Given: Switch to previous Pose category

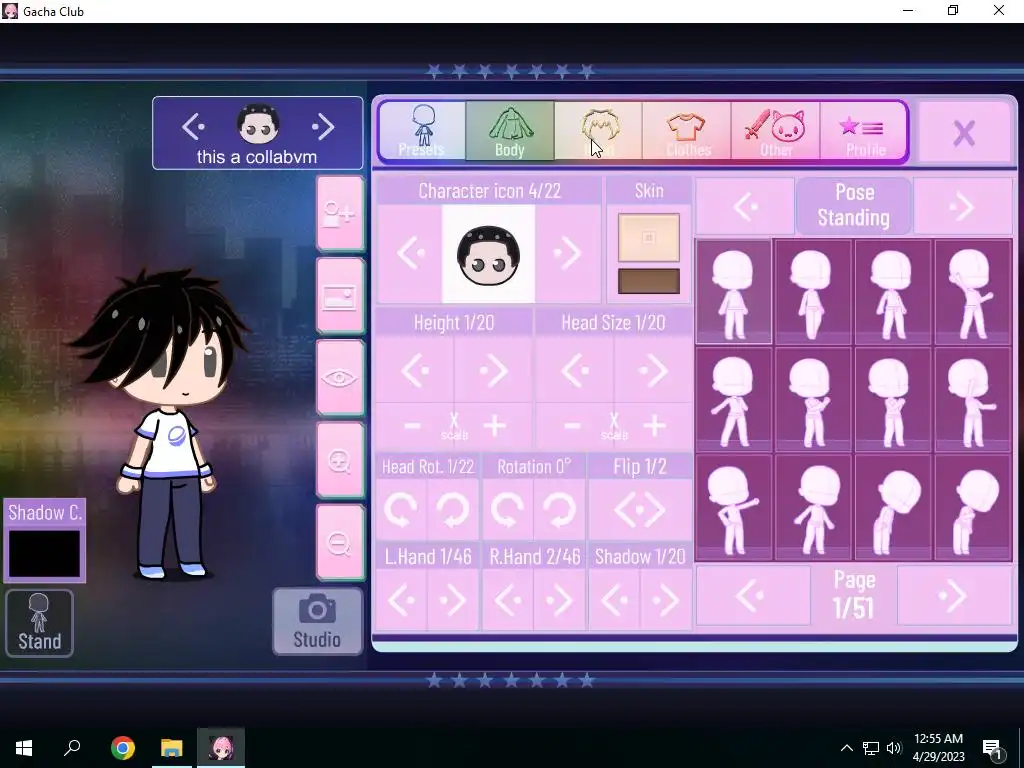Looking at the screenshot, I should click(x=745, y=206).
